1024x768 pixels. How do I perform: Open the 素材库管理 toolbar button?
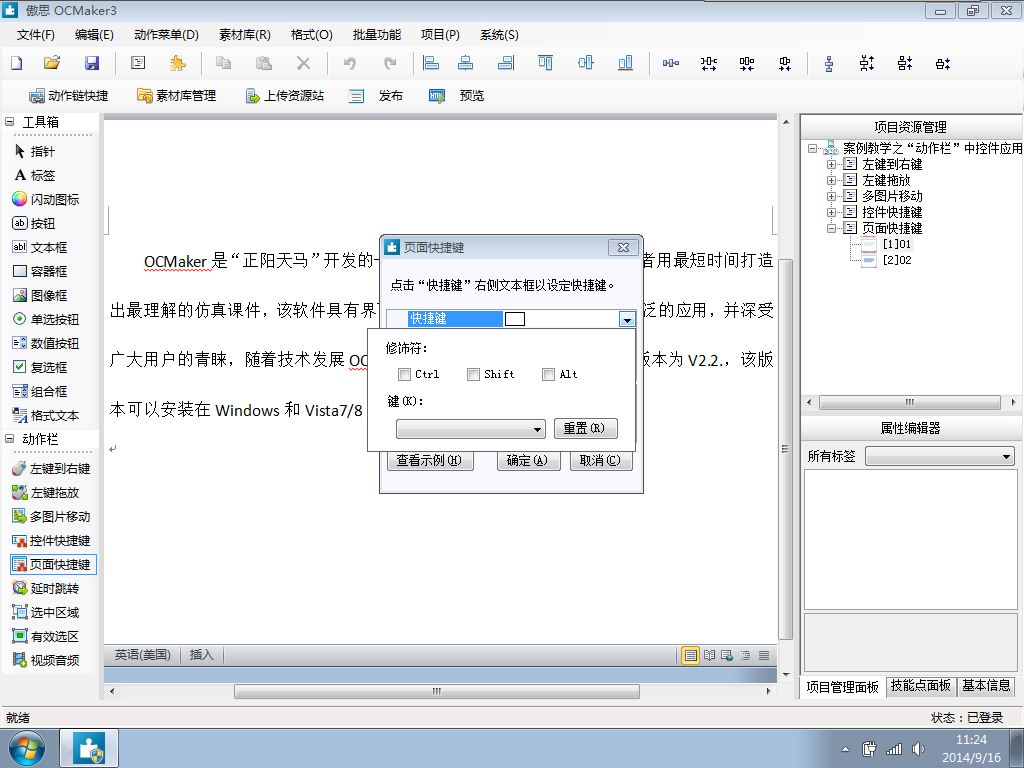click(176, 95)
